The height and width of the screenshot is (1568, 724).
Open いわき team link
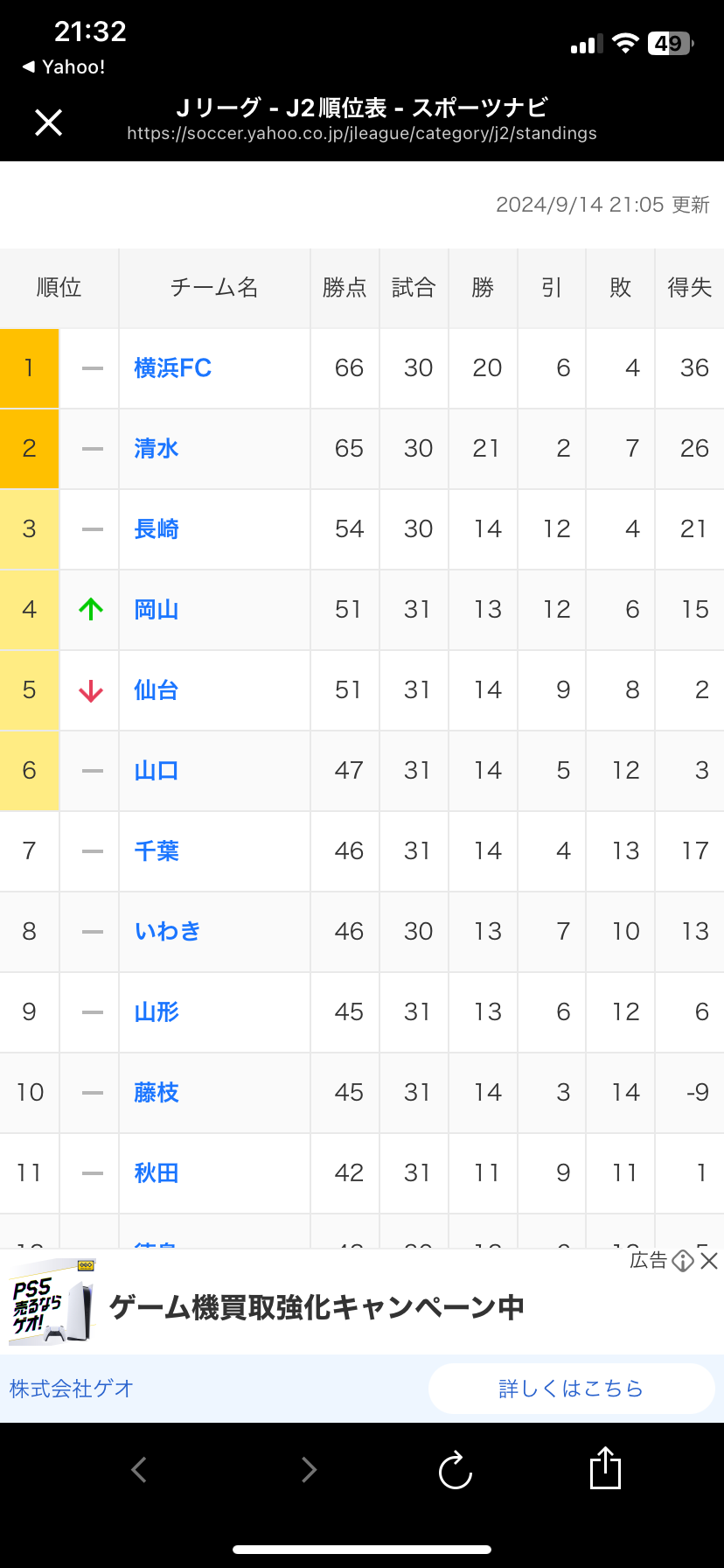[168, 931]
